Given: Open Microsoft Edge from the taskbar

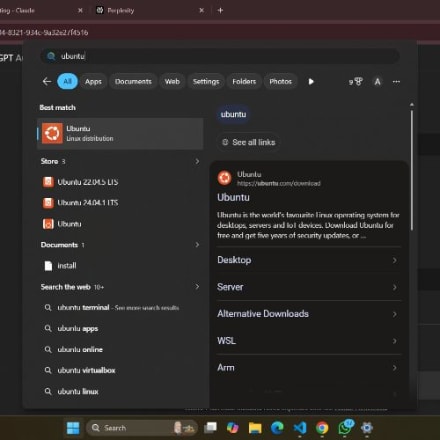Looking at the screenshot, I should pos(277,428).
